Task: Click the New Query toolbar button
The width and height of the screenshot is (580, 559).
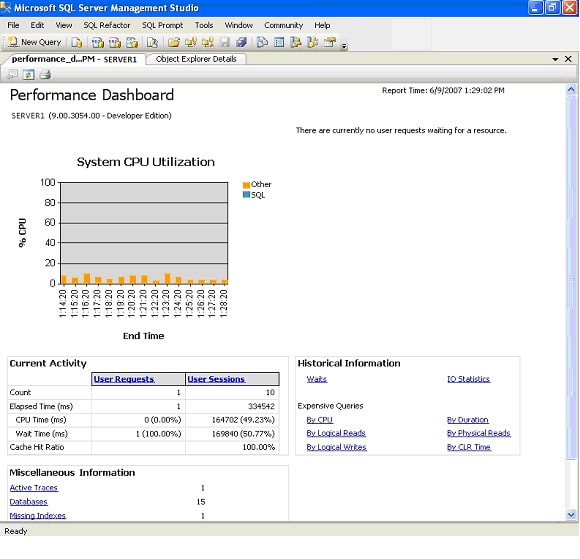Action: pos(34,42)
